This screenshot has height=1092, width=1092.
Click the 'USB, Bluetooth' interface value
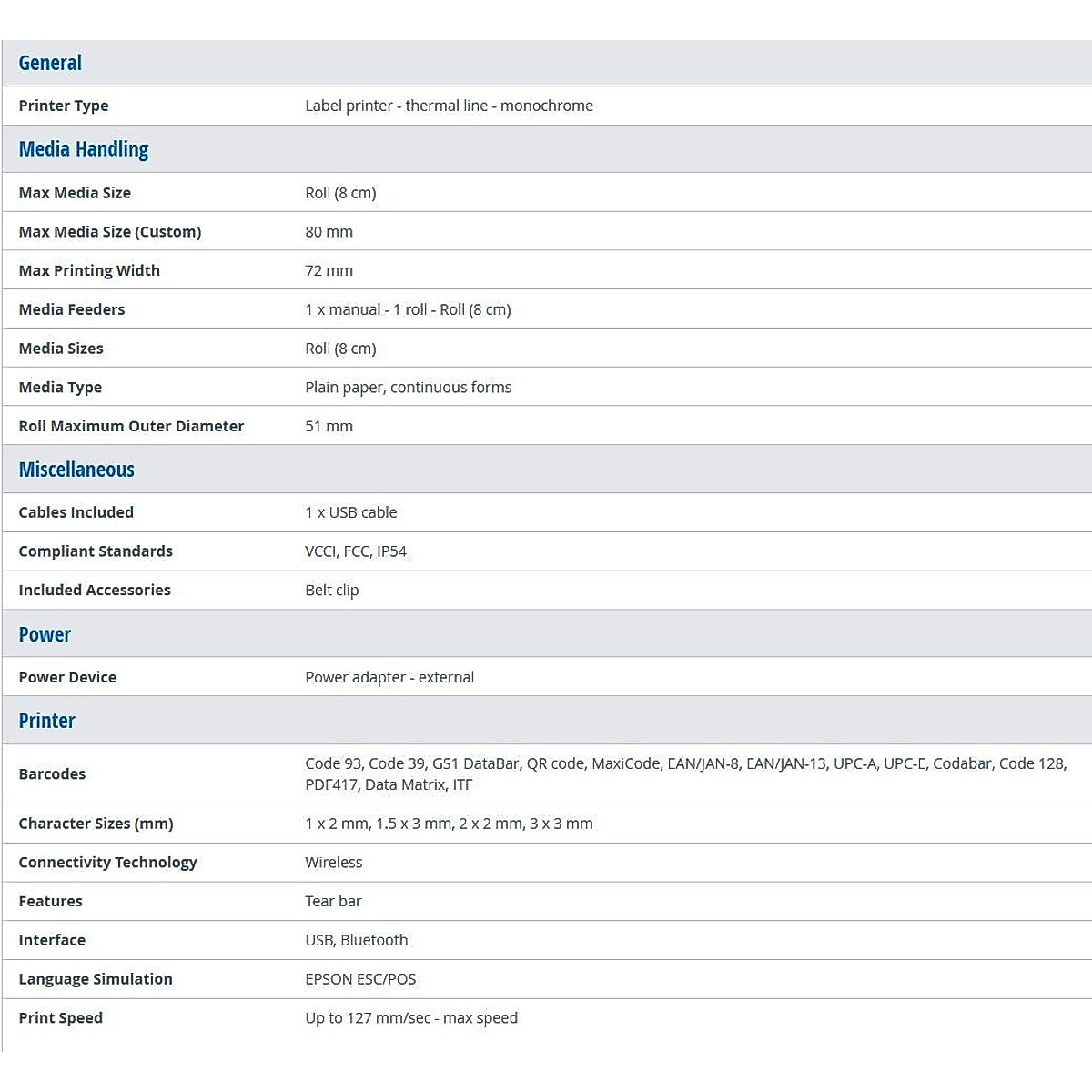[356, 940]
